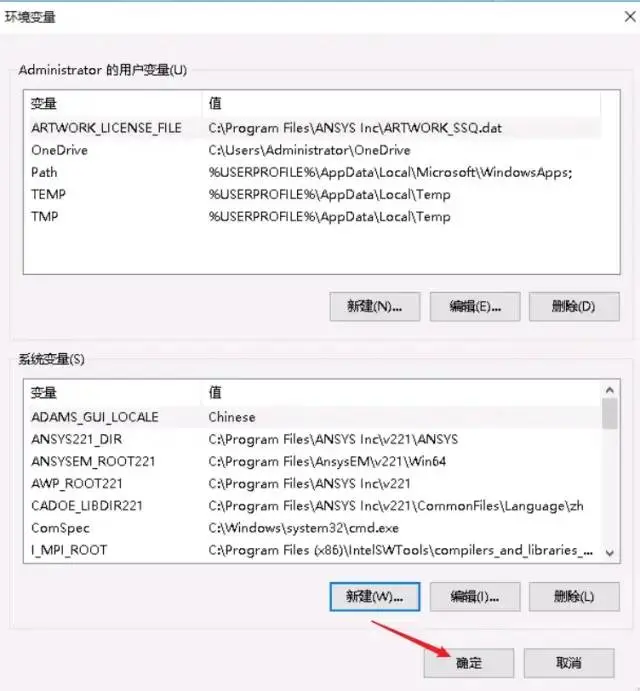Select the ARTWORK_LICENSE_FILE user variable
Screen dimensions: 640x691
point(313,128)
